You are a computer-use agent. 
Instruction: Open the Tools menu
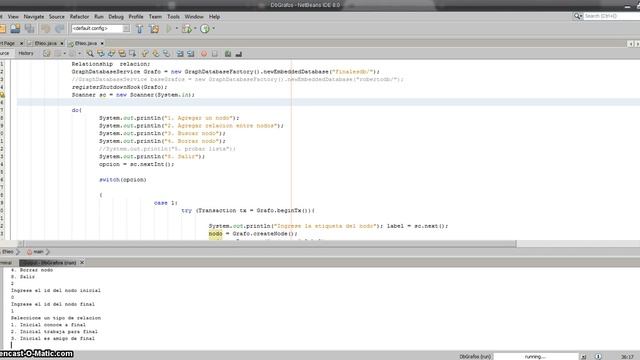tap(173, 17)
